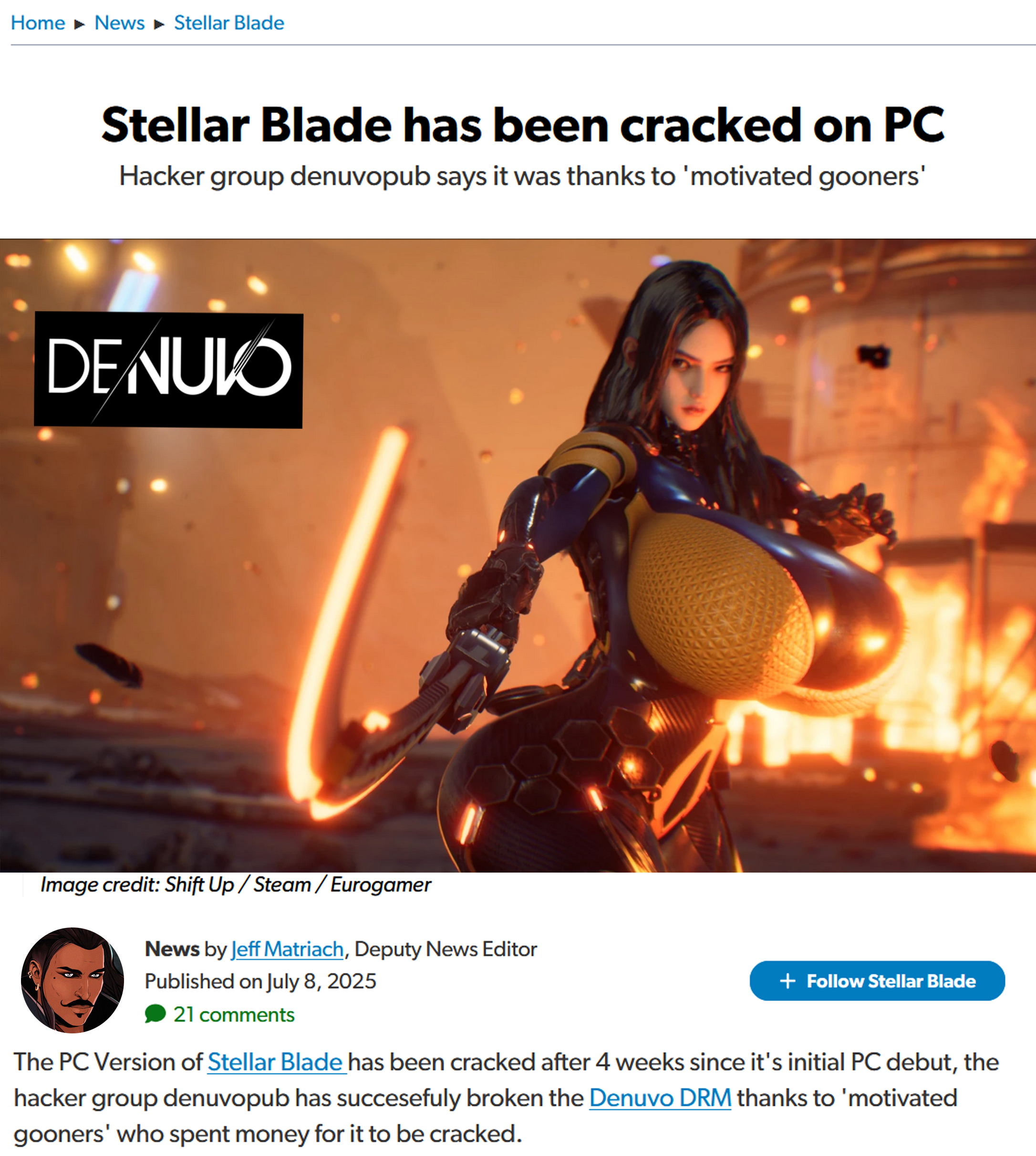Go to the Home breadcrumb
This screenshot has height=1156, width=1036.
38,23
